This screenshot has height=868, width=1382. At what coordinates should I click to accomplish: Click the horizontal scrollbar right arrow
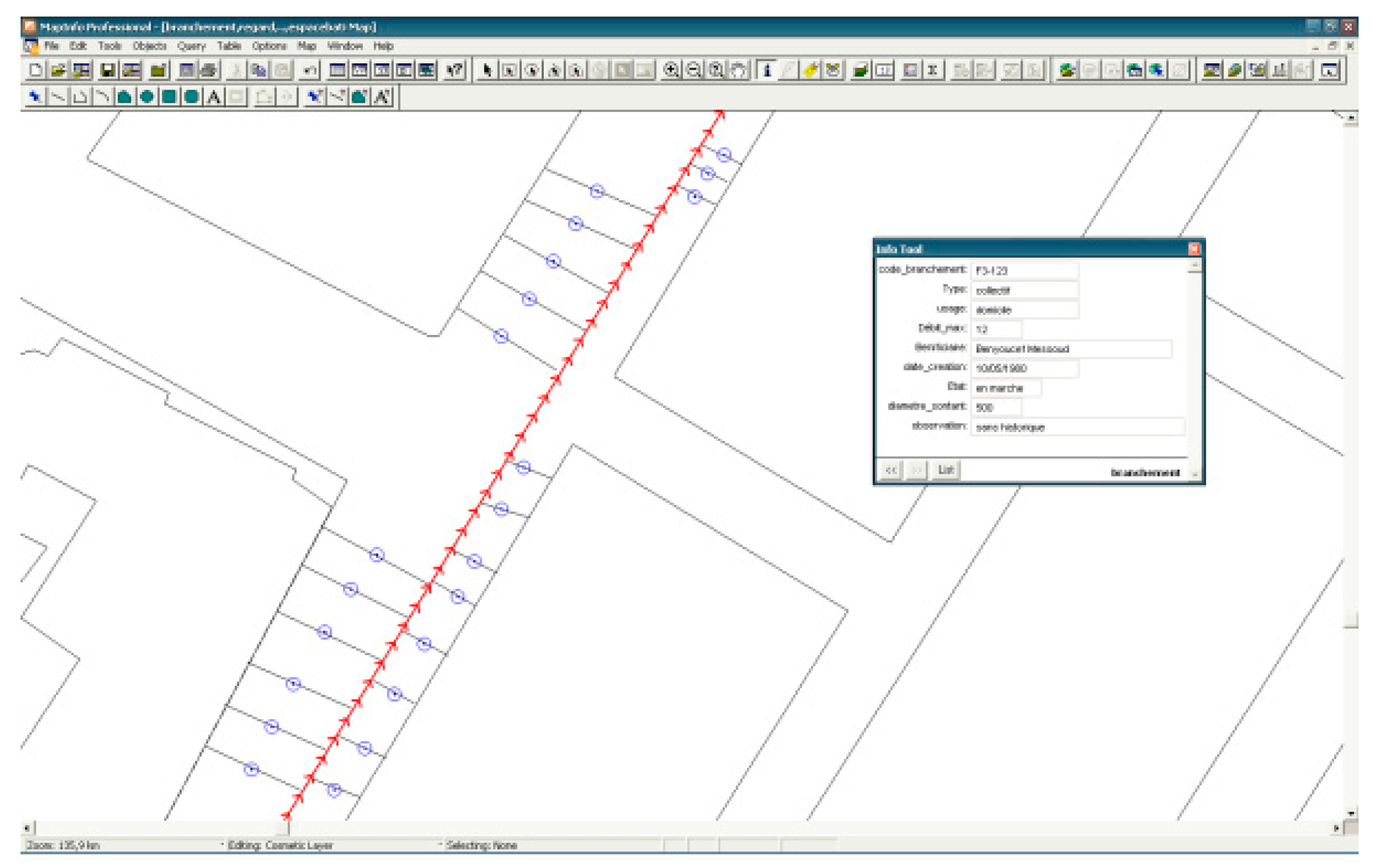tap(1336, 828)
